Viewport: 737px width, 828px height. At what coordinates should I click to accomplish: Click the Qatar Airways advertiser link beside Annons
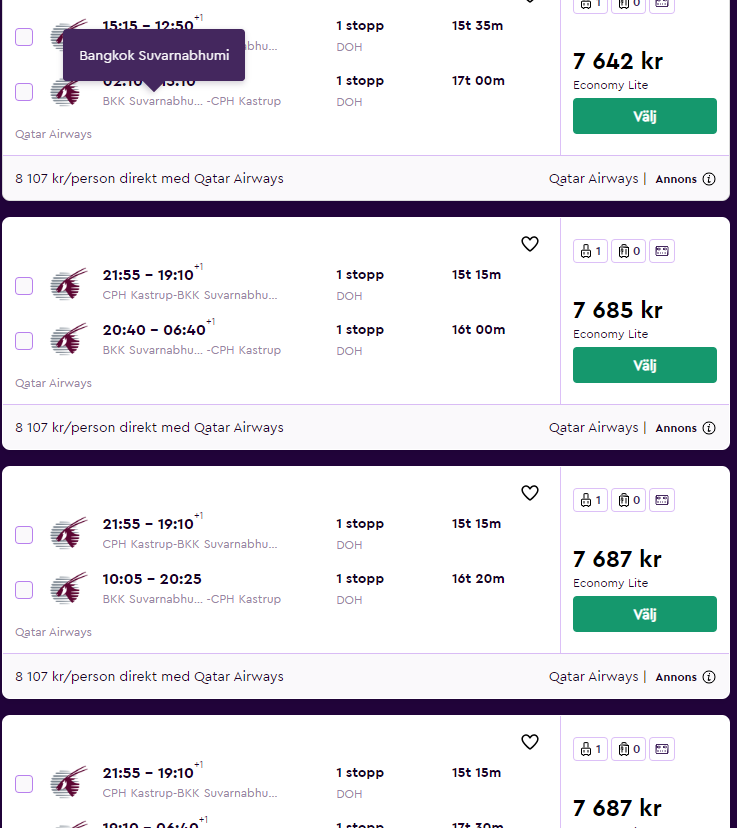point(593,179)
